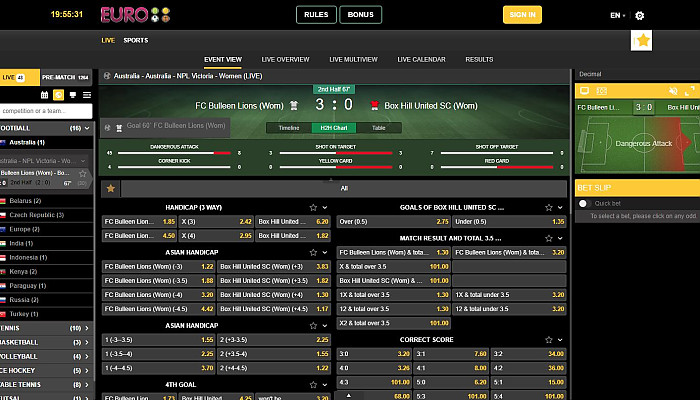Image resolution: width=700 pixels, height=400 pixels.
Task: Expand the Ice Hockey section
Action: [87, 371]
